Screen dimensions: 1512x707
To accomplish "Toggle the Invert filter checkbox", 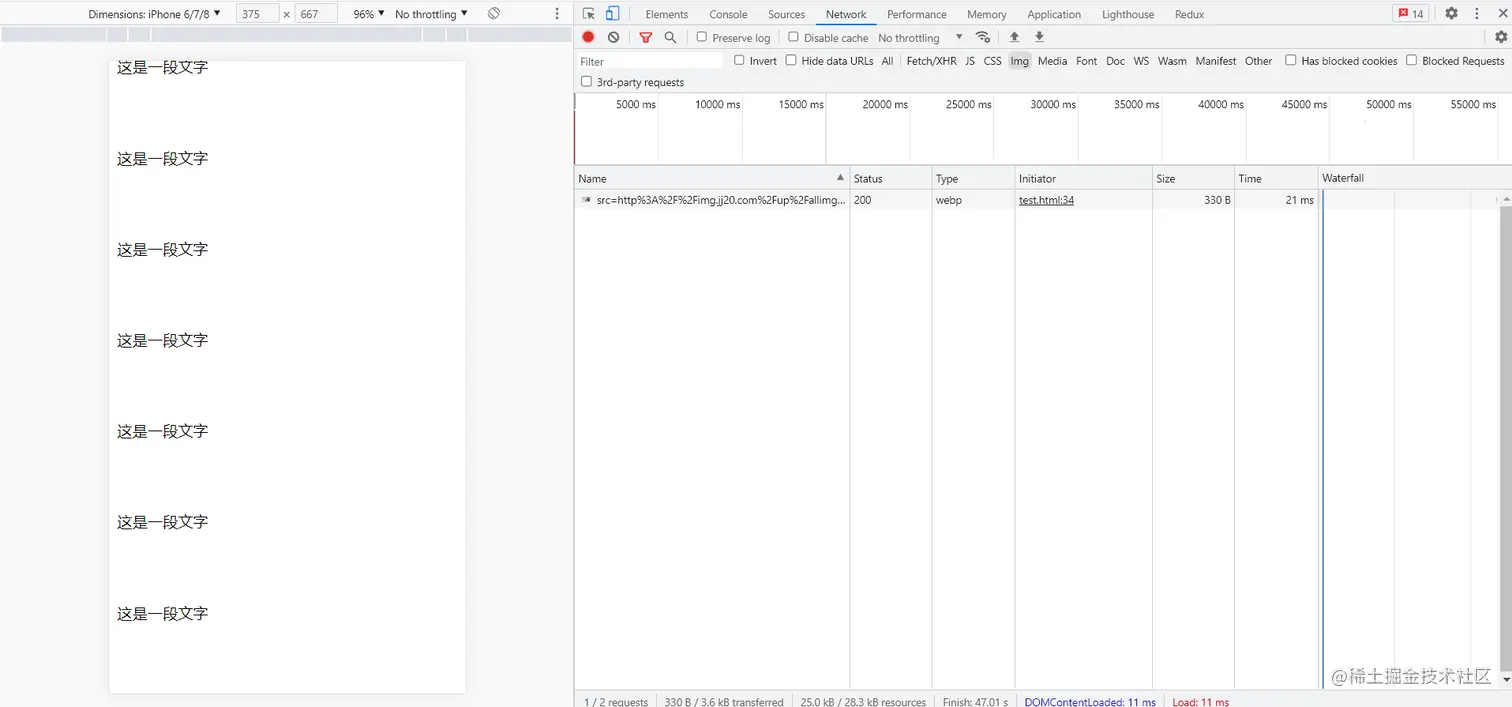I will 739,60.
